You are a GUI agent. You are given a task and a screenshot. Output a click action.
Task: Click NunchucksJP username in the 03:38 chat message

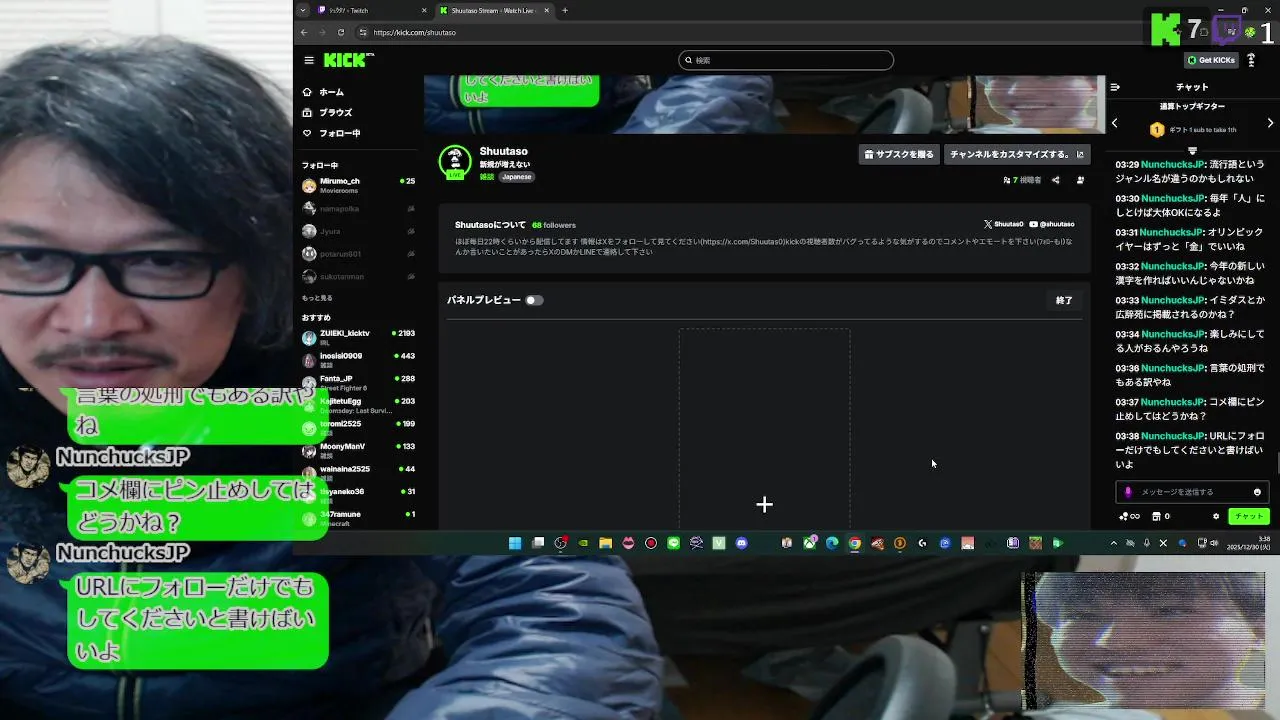1173,436
